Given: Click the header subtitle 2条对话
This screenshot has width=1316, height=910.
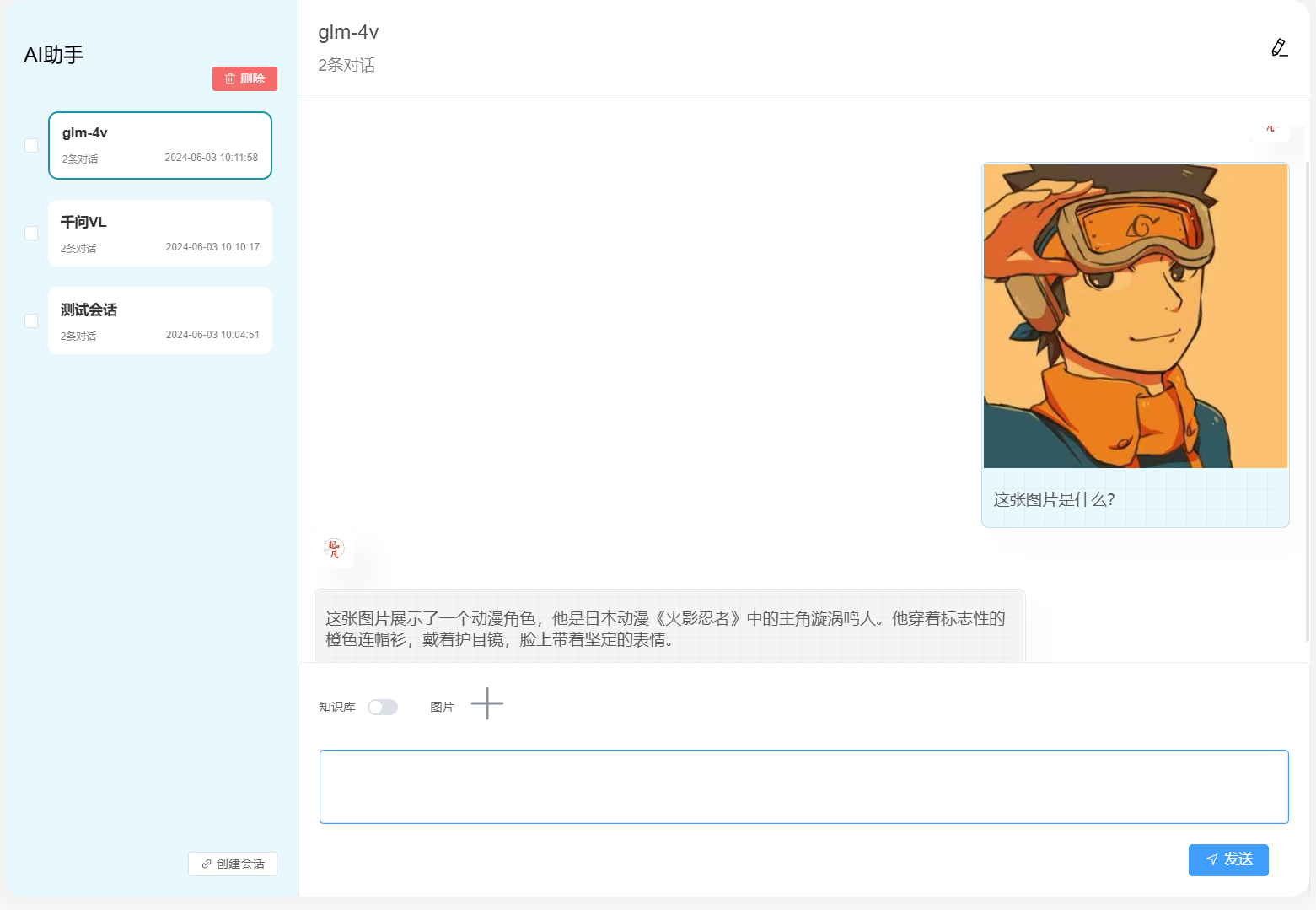Looking at the screenshot, I should click(x=346, y=65).
